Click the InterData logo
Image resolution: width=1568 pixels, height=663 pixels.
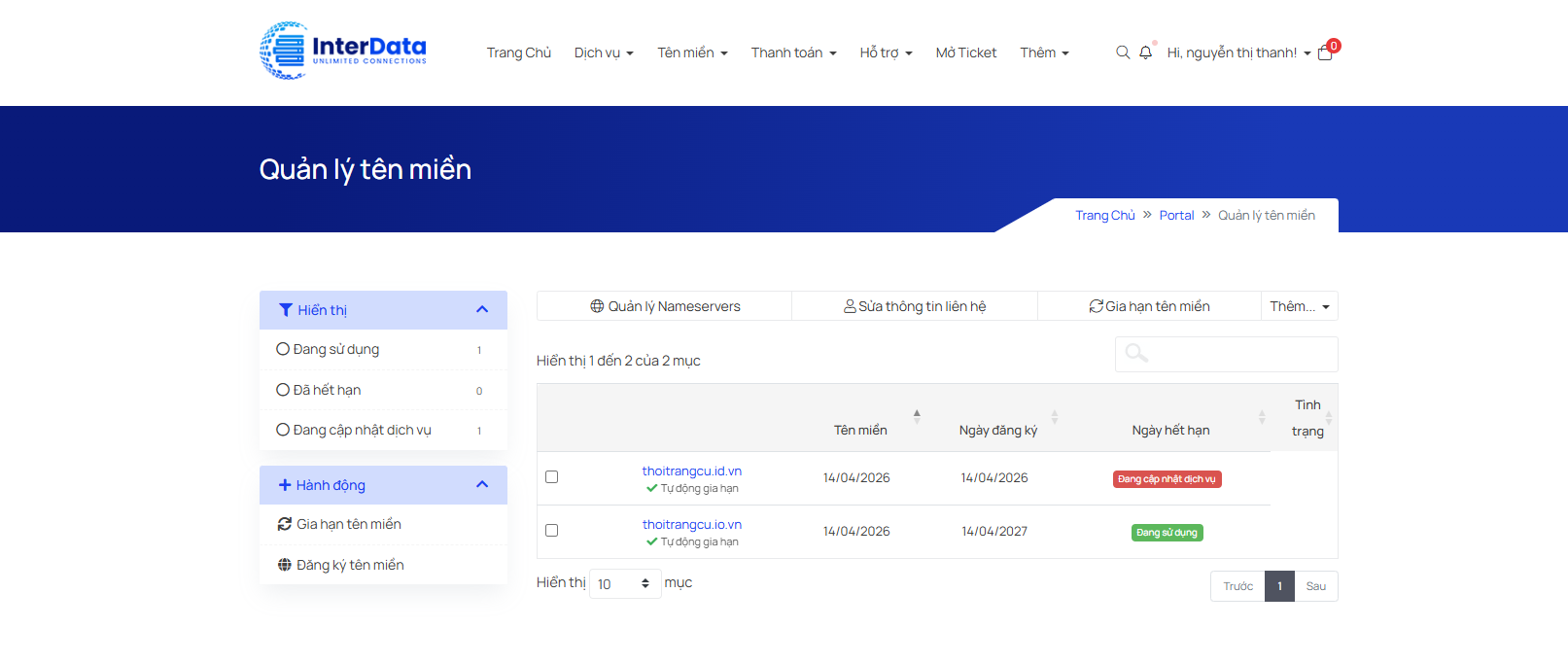(x=343, y=51)
